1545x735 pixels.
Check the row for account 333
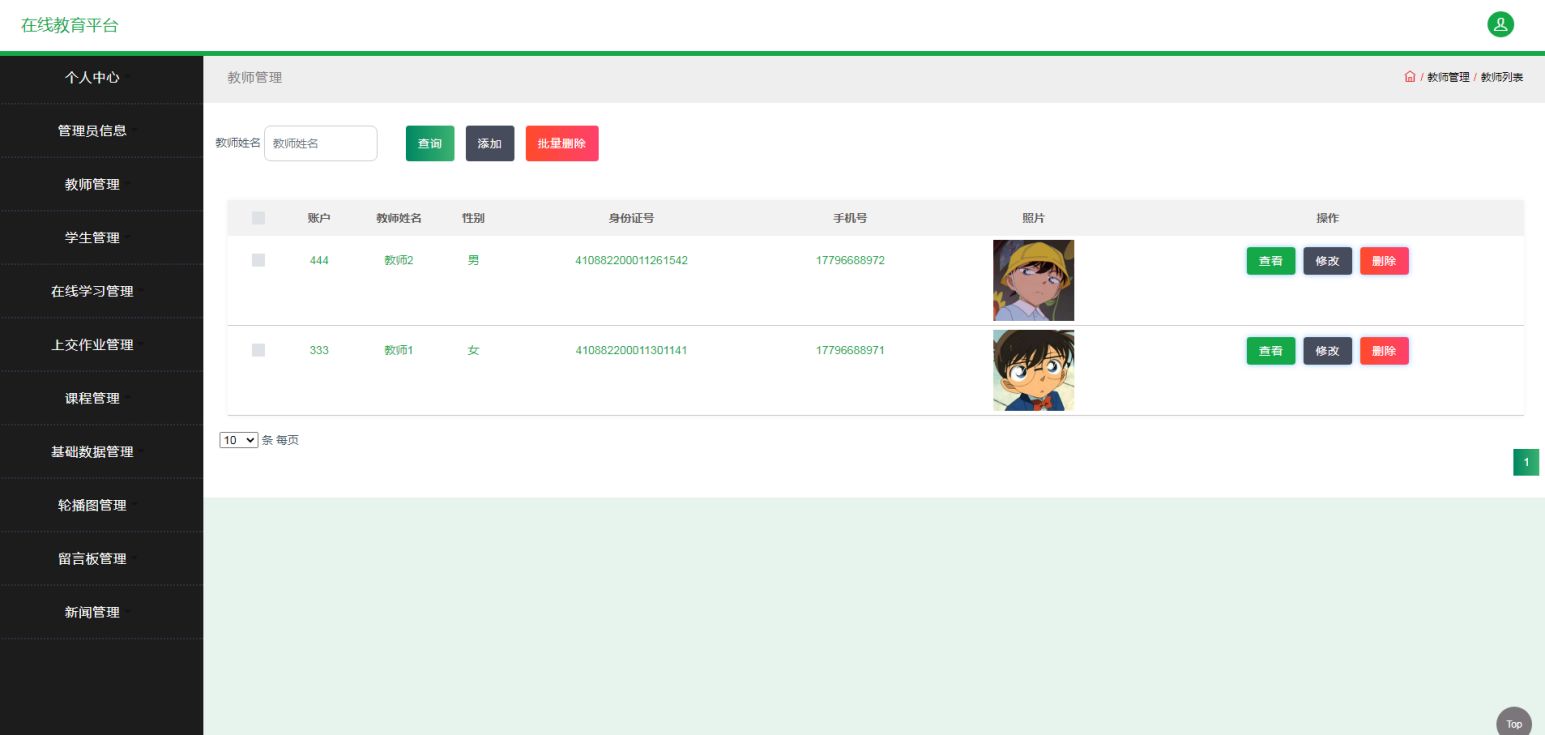(x=258, y=350)
